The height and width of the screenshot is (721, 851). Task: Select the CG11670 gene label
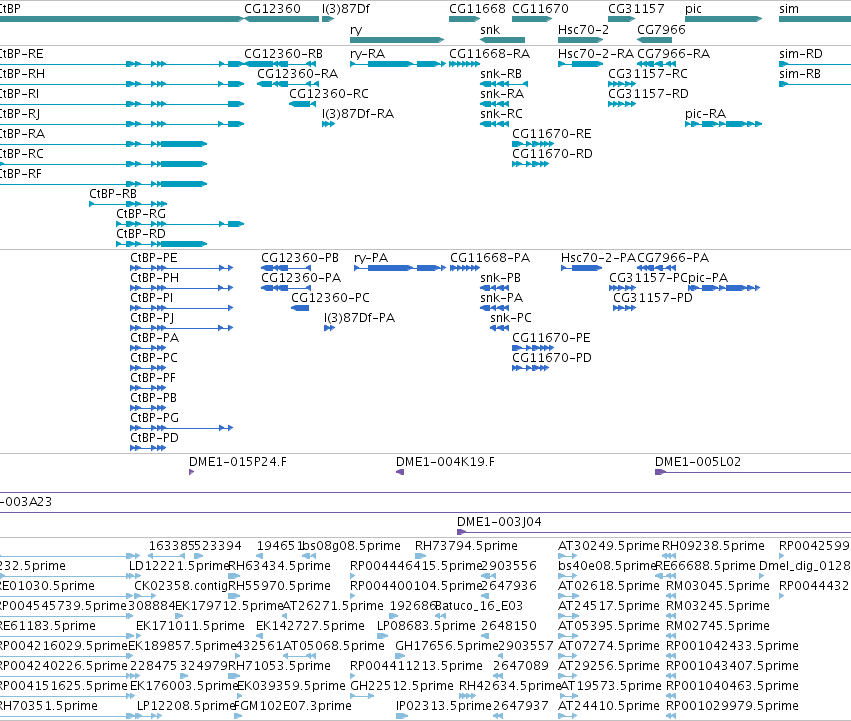click(x=540, y=9)
